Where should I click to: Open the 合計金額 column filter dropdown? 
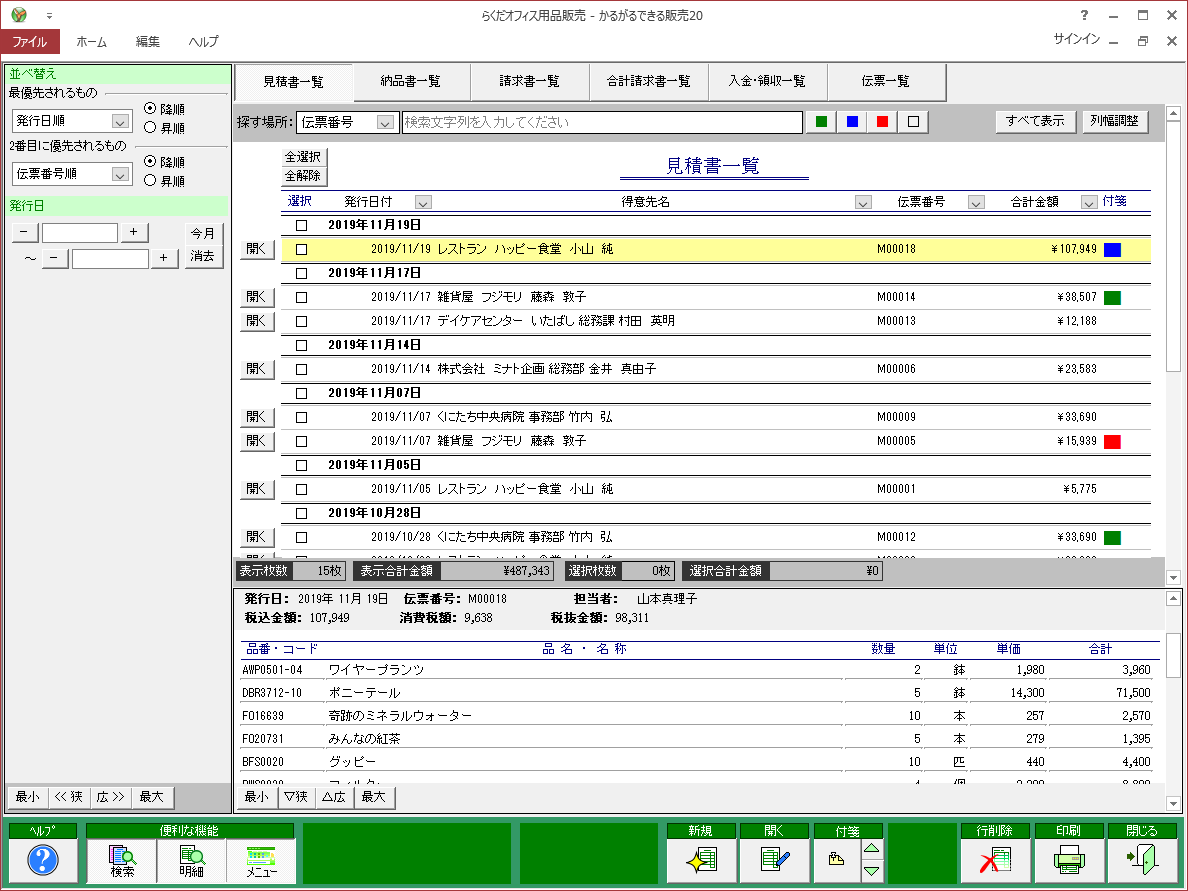tap(1089, 202)
